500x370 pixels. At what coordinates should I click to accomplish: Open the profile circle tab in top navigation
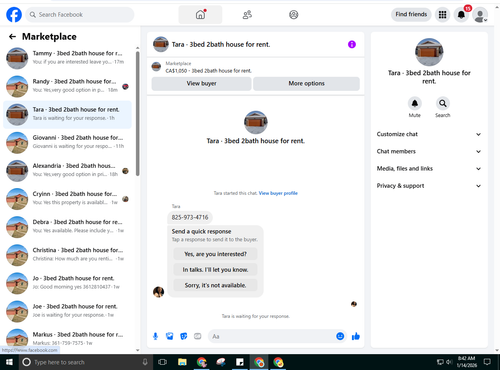[294, 15]
